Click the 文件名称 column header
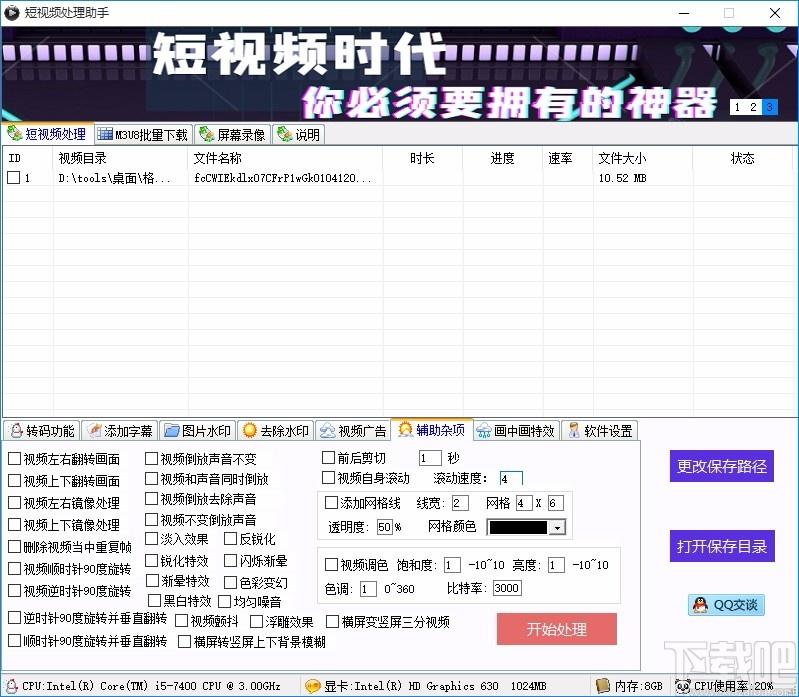This screenshot has height=697, width=799. click(285, 158)
